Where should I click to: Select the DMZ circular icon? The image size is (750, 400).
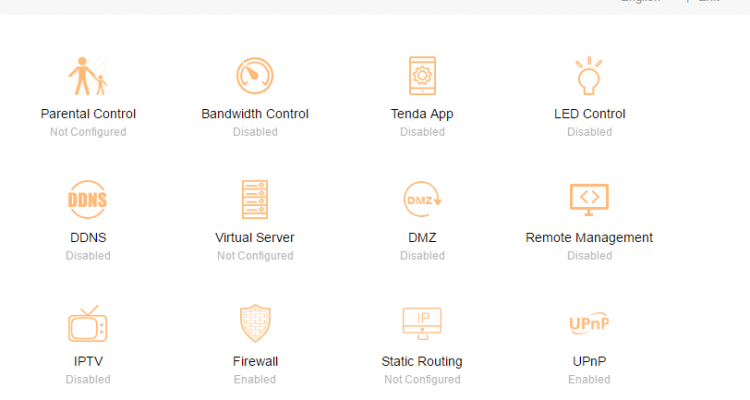point(422,200)
